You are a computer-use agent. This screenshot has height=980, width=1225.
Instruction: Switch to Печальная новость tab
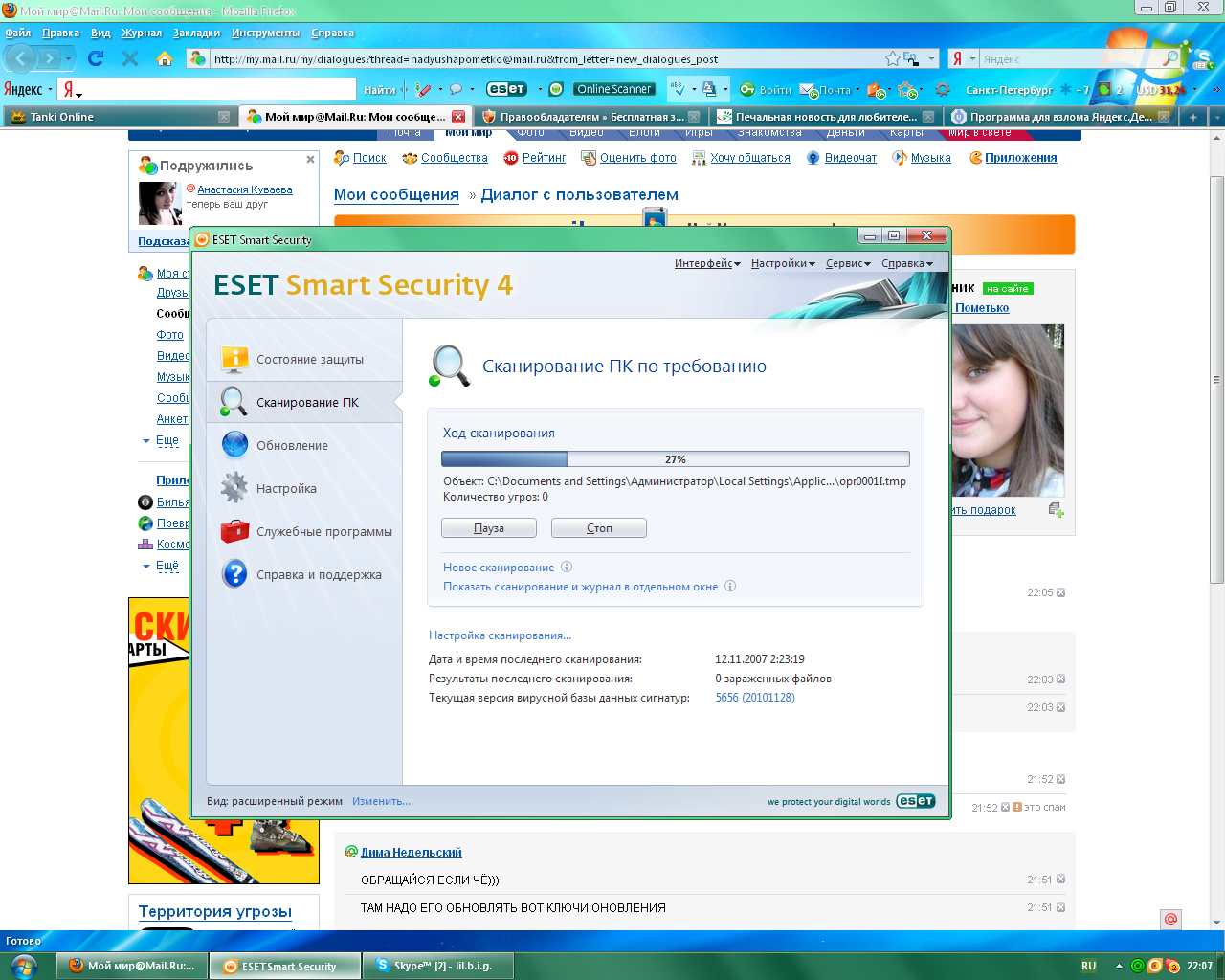click(826, 117)
